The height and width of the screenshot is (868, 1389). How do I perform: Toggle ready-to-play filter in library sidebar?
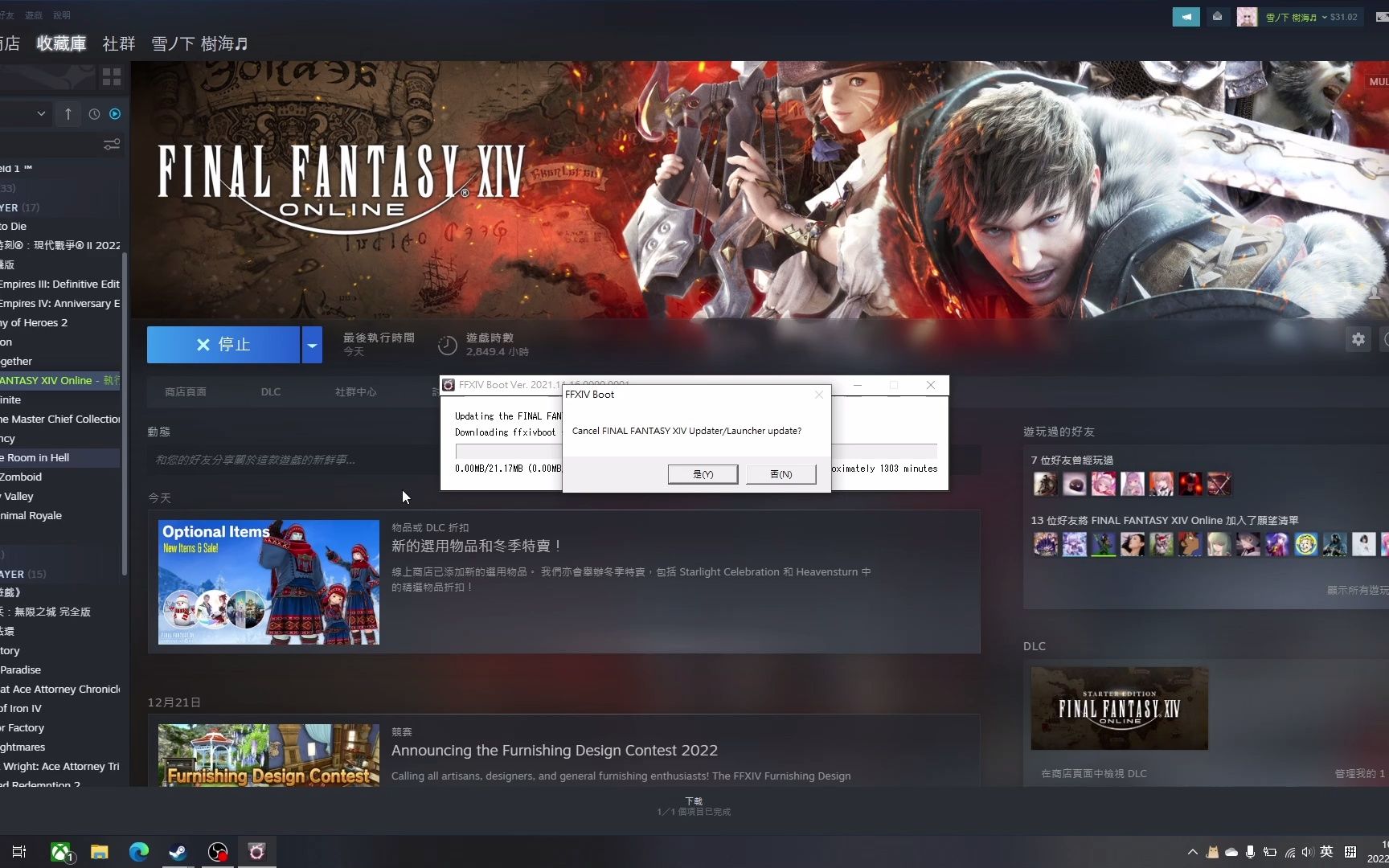point(115,114)
